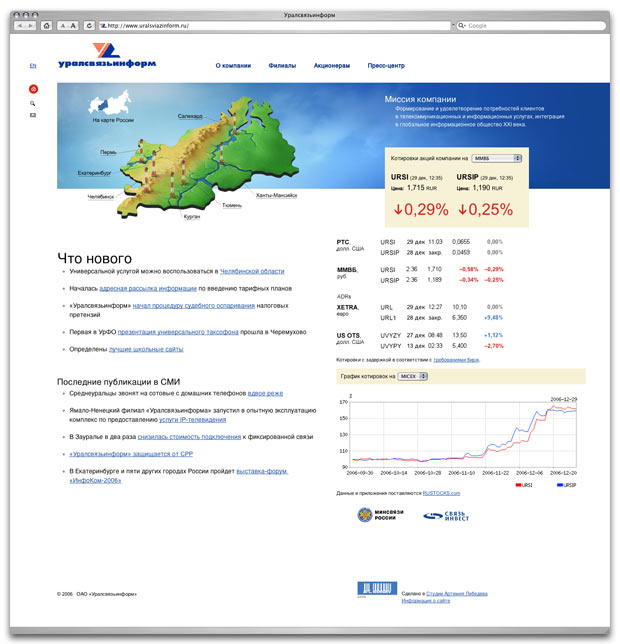Click the browser Home icon
Viewport: 620px width, 644px height.
[47, 25]
